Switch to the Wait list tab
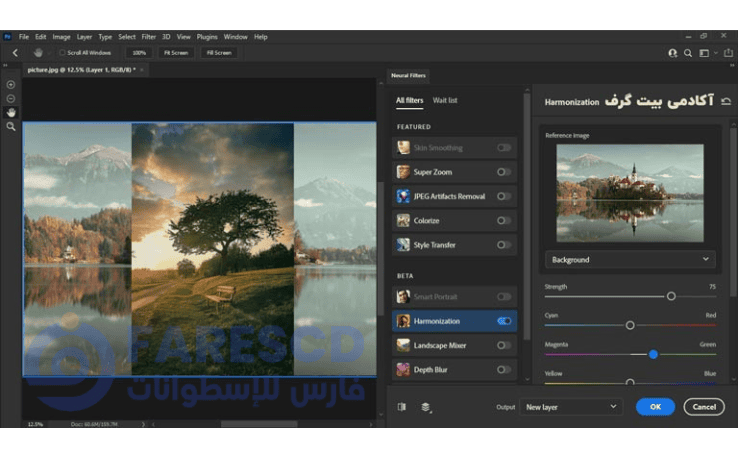 (x=445, y=100)
